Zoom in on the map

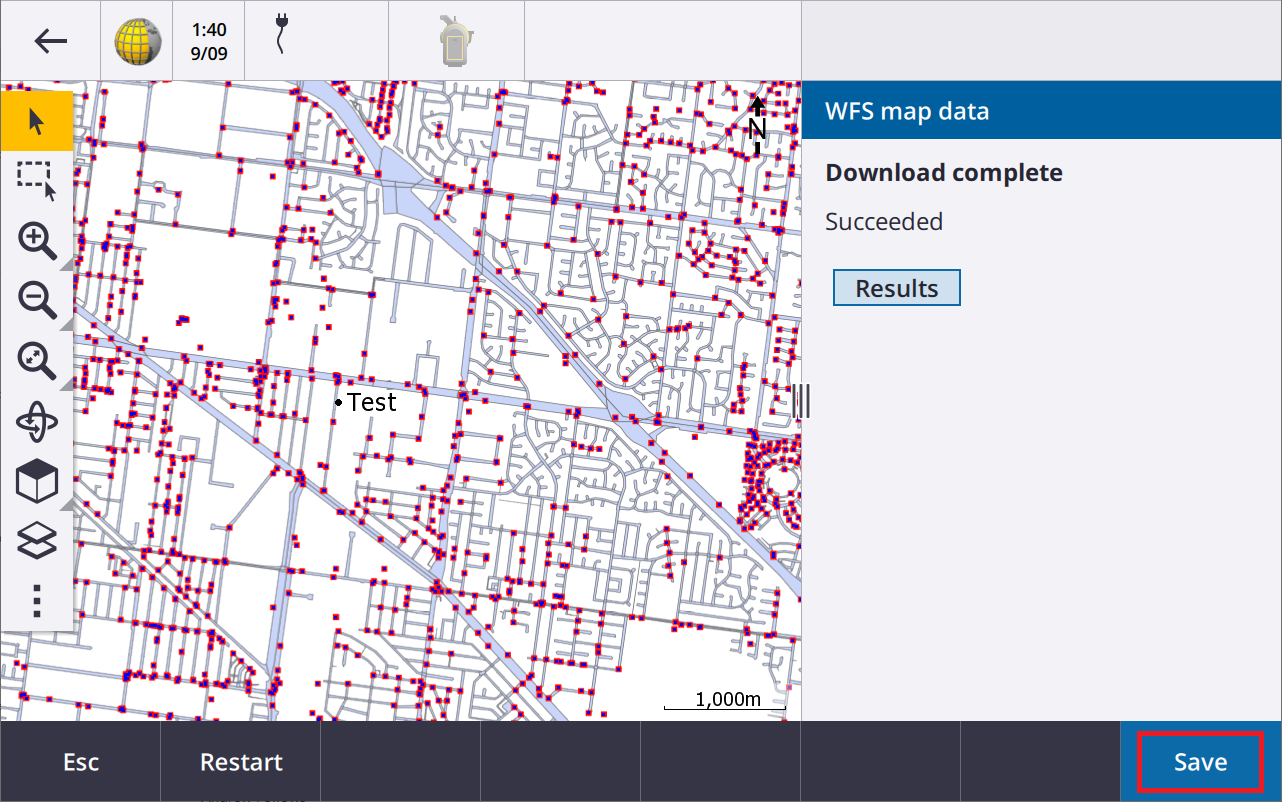pyautogui.click(x=37, y=241)
